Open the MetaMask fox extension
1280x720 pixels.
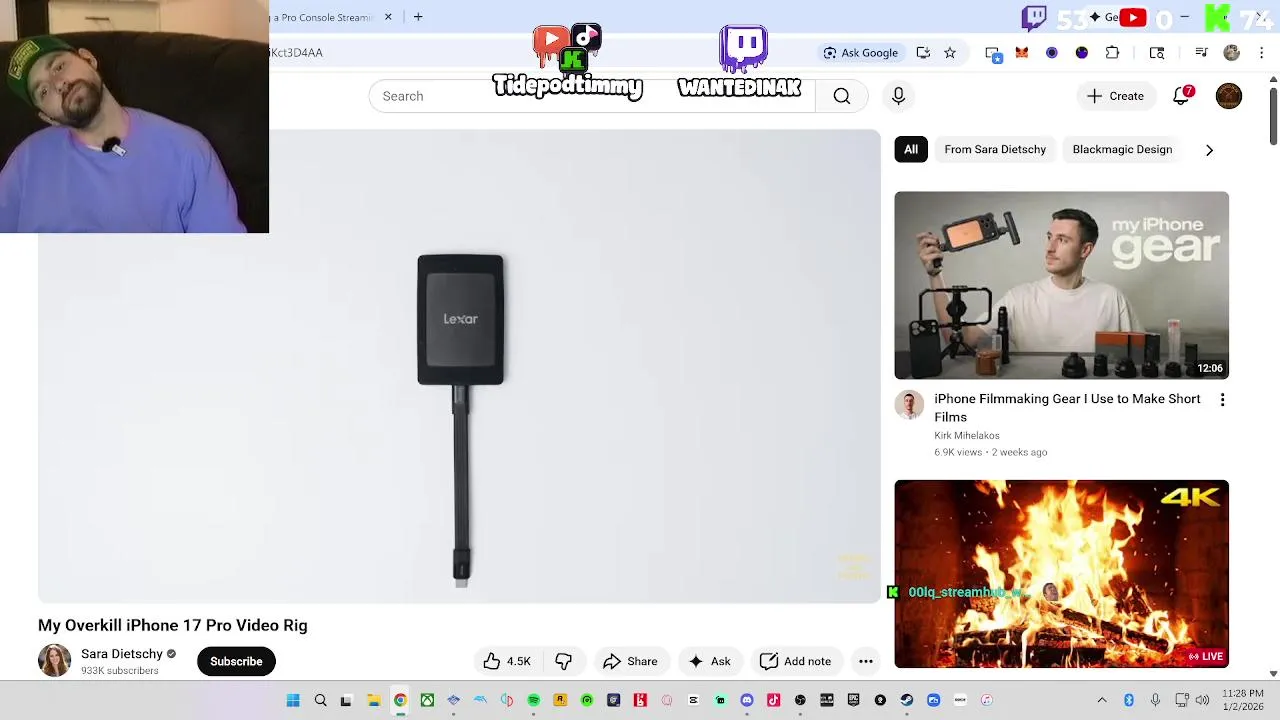[1022, 53]
